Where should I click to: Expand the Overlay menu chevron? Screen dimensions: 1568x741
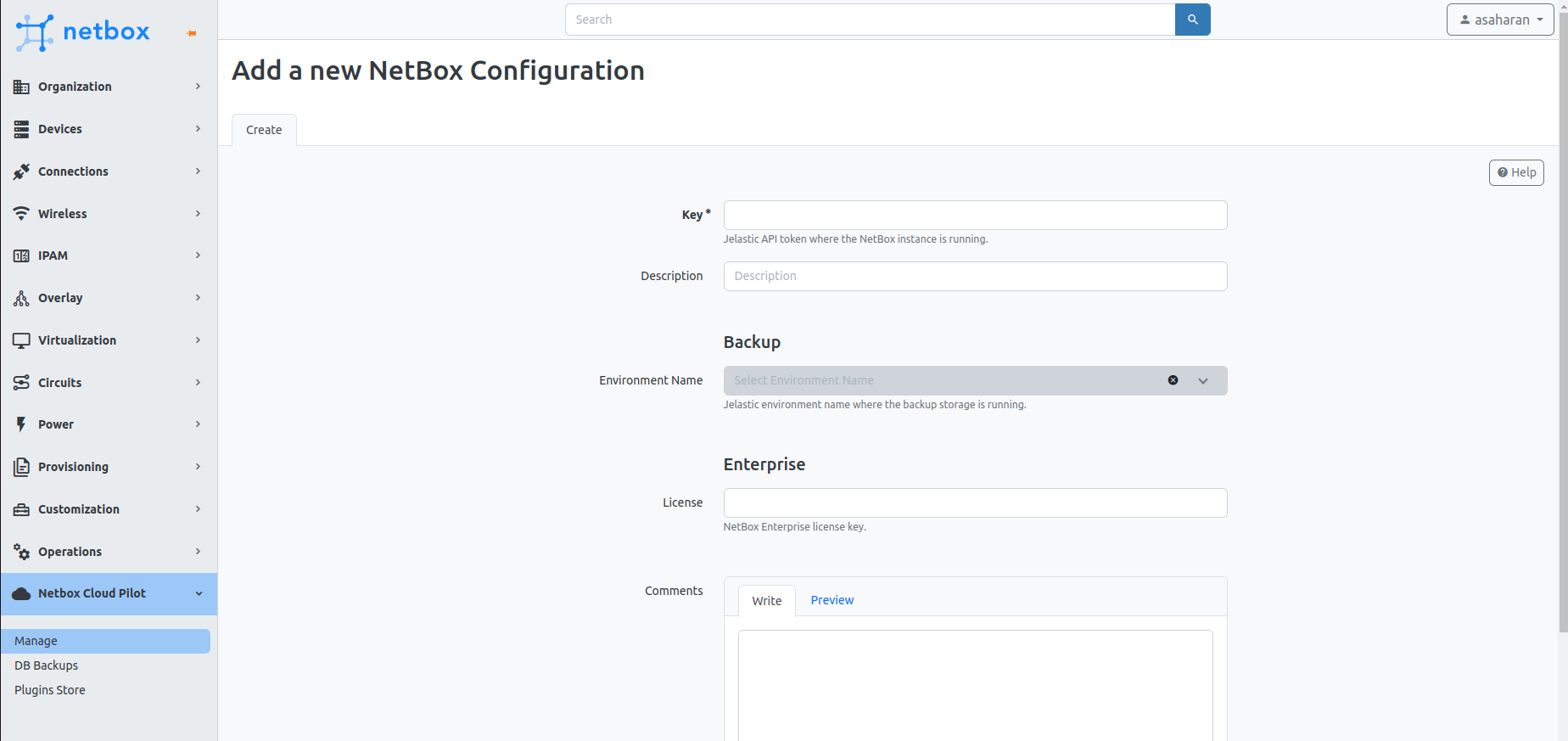point(198,298)
